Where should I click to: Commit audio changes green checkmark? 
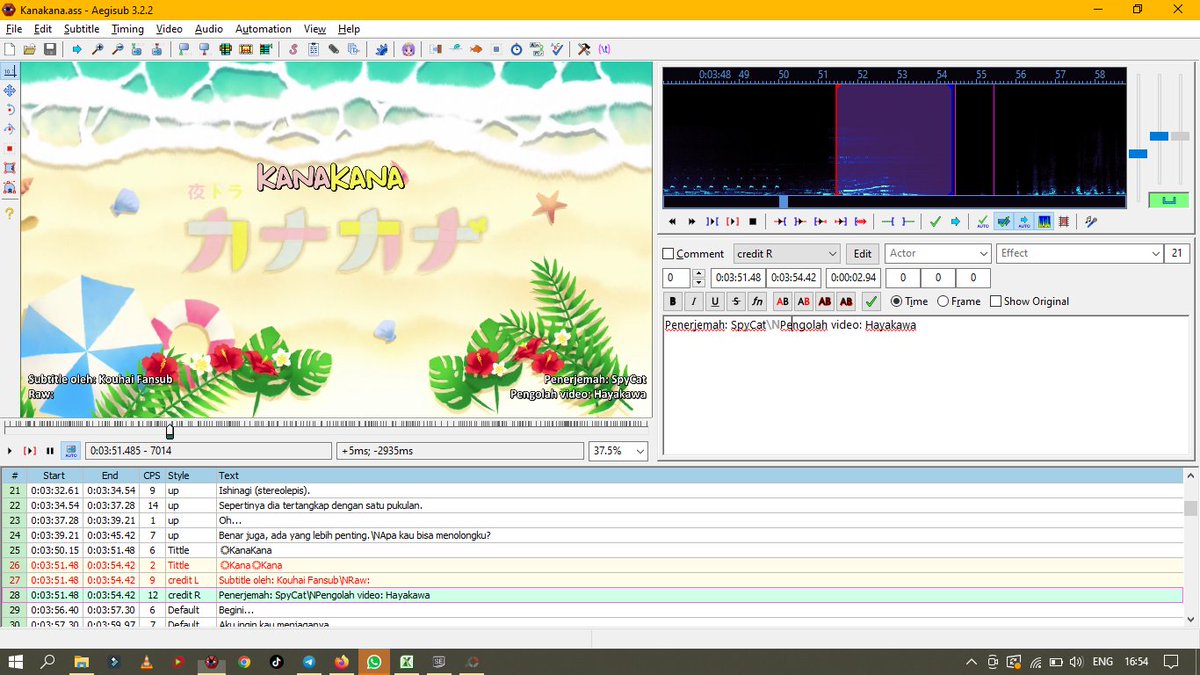(x=935, y=221)
